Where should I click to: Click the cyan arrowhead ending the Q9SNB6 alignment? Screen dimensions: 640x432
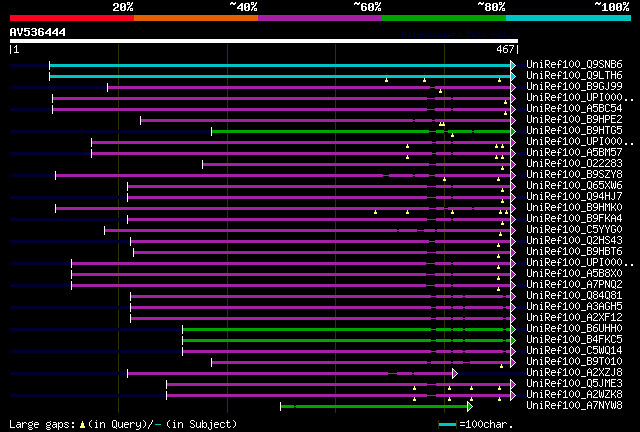pyautogui.click(x=513, y=65)
